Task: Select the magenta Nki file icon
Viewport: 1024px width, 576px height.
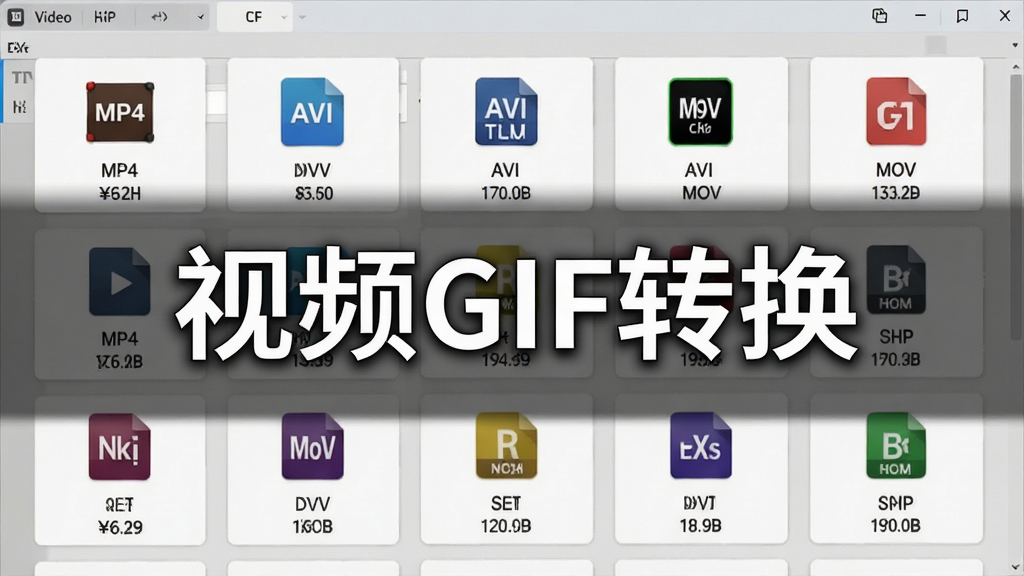Action: [x=120, y=447]
